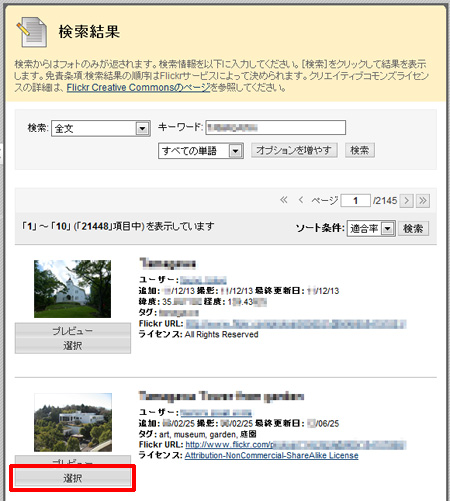Viewport: 450px width, 501px height.
Task: Open the 適合率 sort condition dropdown
Action: tap(371, 228)
